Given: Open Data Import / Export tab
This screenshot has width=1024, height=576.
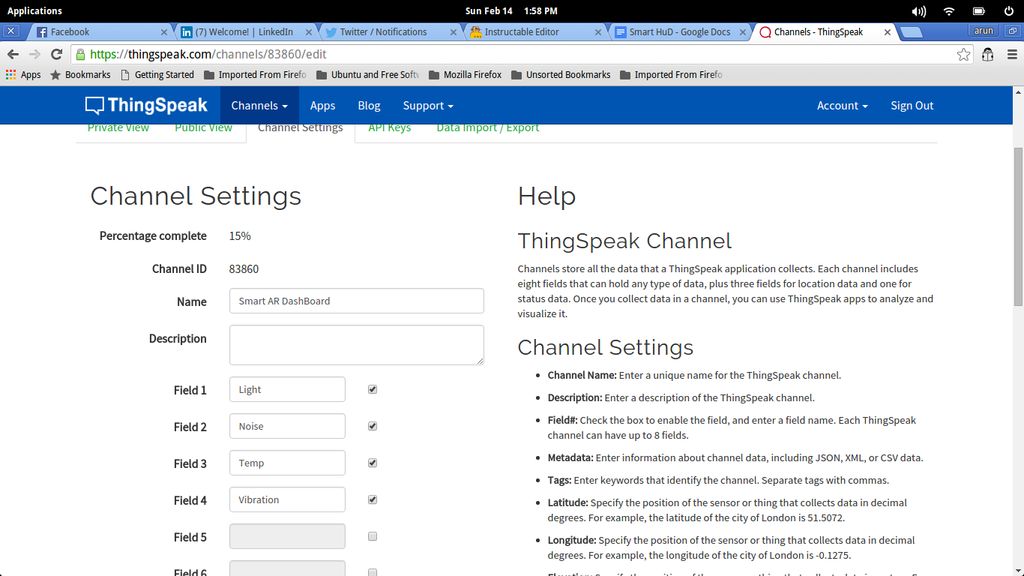Looking at the screenshot, I should (488, 128).
